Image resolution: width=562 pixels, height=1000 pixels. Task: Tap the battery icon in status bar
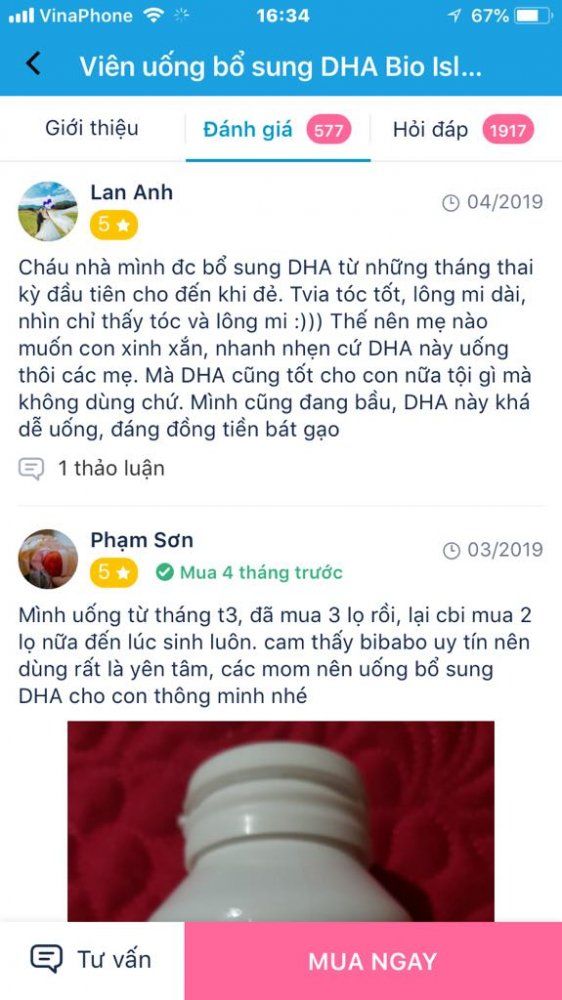[533, 15]
